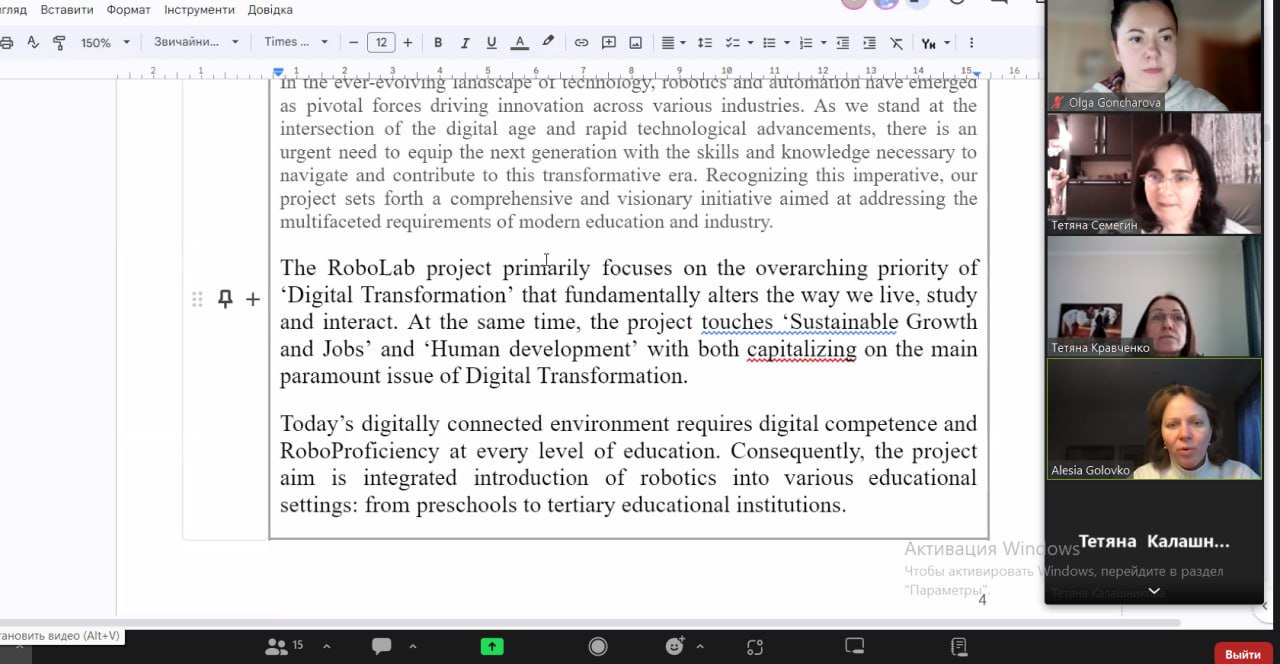The height and width of the screenshot is (664, 1280).
Task: Toggle underline text formatting
Action: [491, 42]
